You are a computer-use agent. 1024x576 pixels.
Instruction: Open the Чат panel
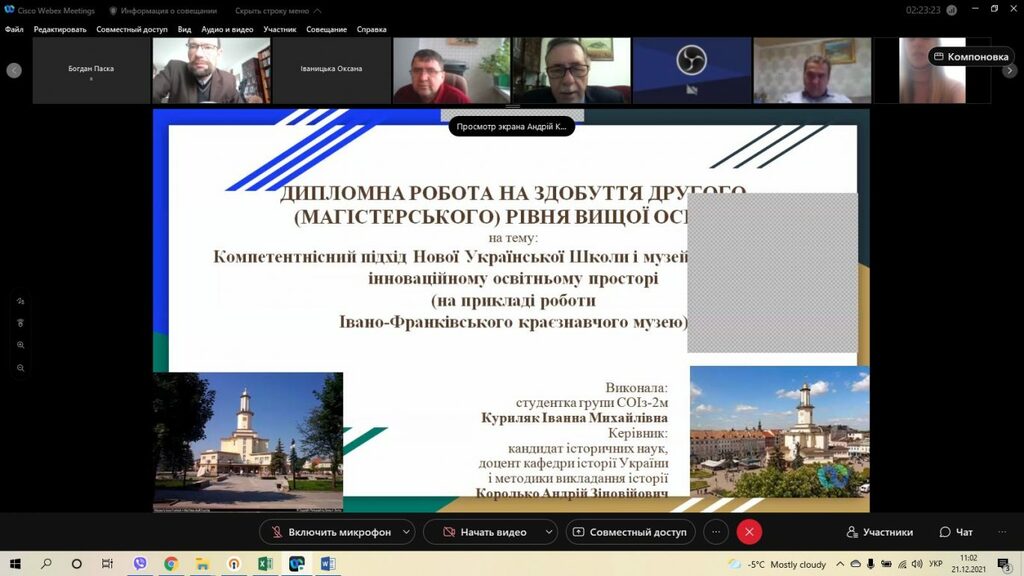click(956, 532)
